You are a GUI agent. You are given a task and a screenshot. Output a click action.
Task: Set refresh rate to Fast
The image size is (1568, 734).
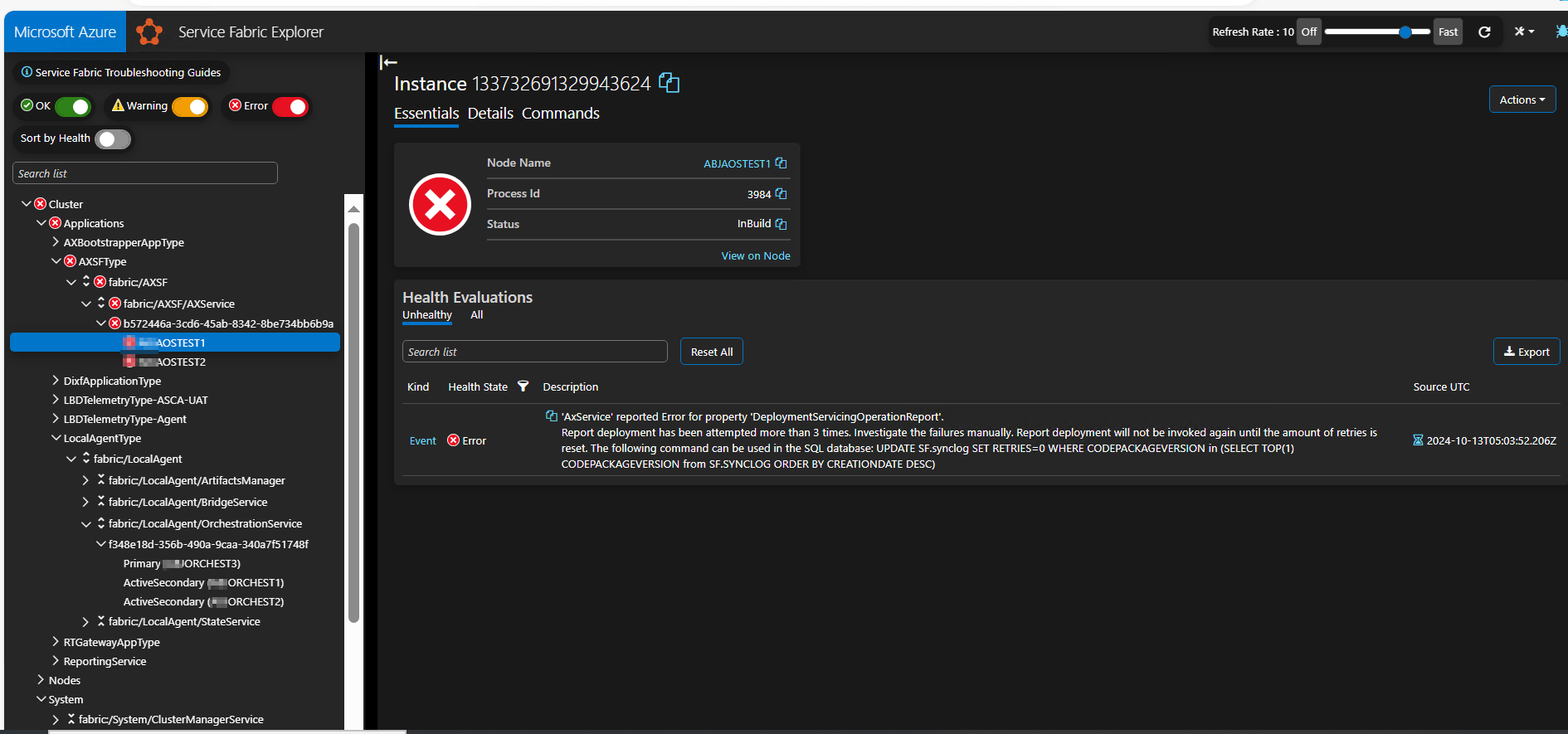[x=1448, y=32]
